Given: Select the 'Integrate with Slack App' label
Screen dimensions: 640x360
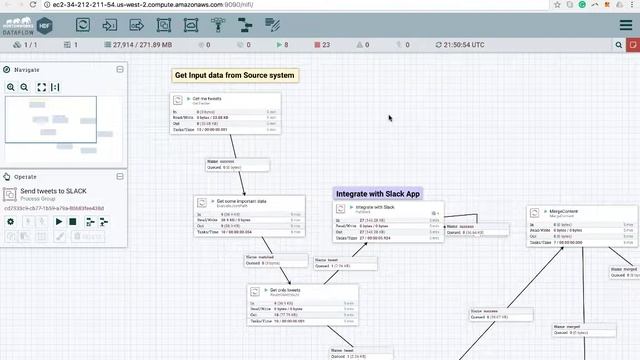Looking at the screenshot, I should point(378,194).
